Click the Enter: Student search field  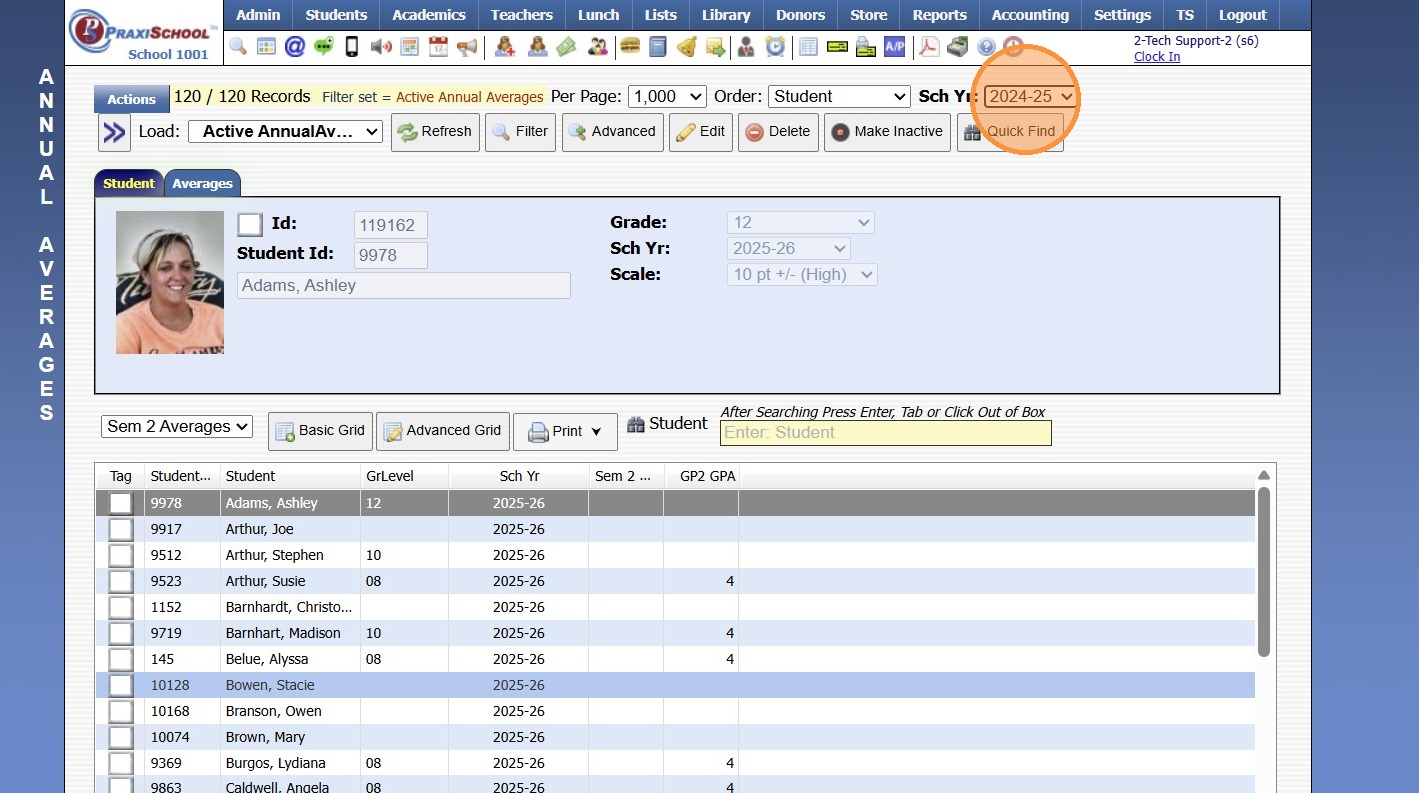click(885, 433)
